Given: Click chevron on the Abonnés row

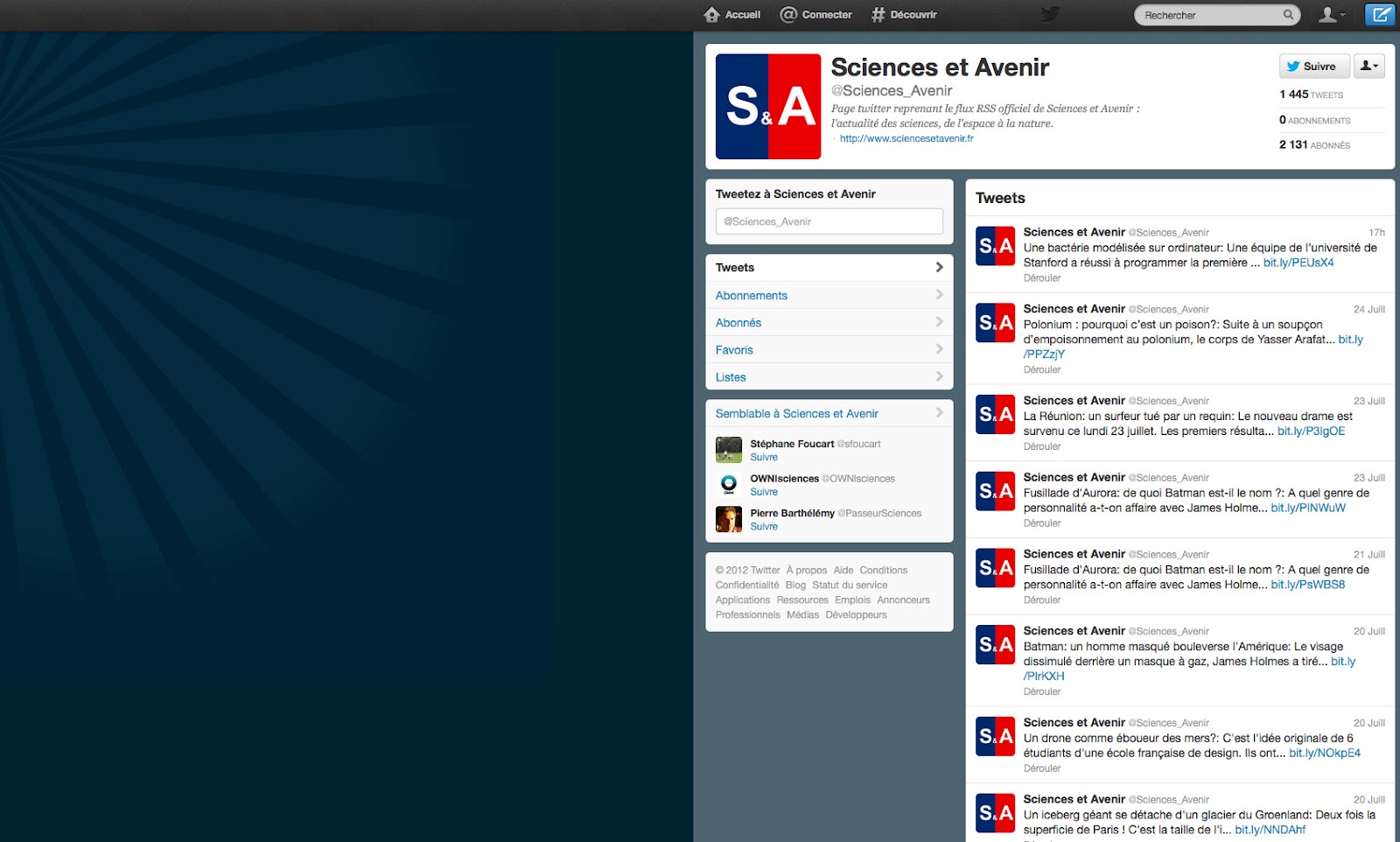Looking at the screenshot, I should [939, 322].
